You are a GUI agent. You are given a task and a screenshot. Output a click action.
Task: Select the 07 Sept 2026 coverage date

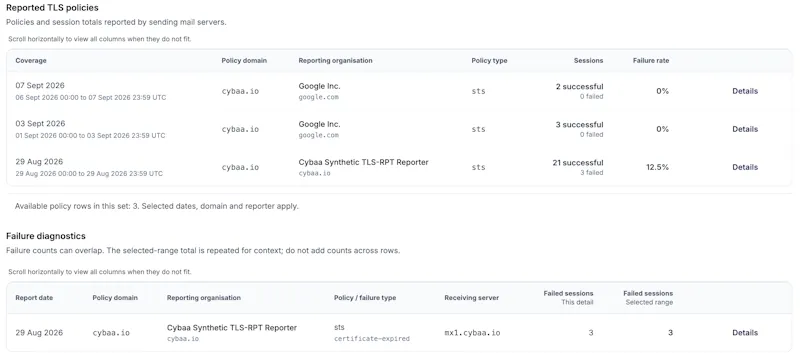40,86
